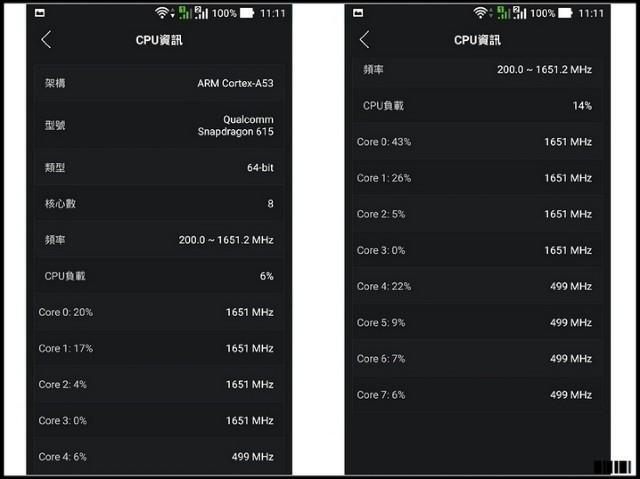
Task: Tap the Core 5: 9% row
Action: click(476, 322)
